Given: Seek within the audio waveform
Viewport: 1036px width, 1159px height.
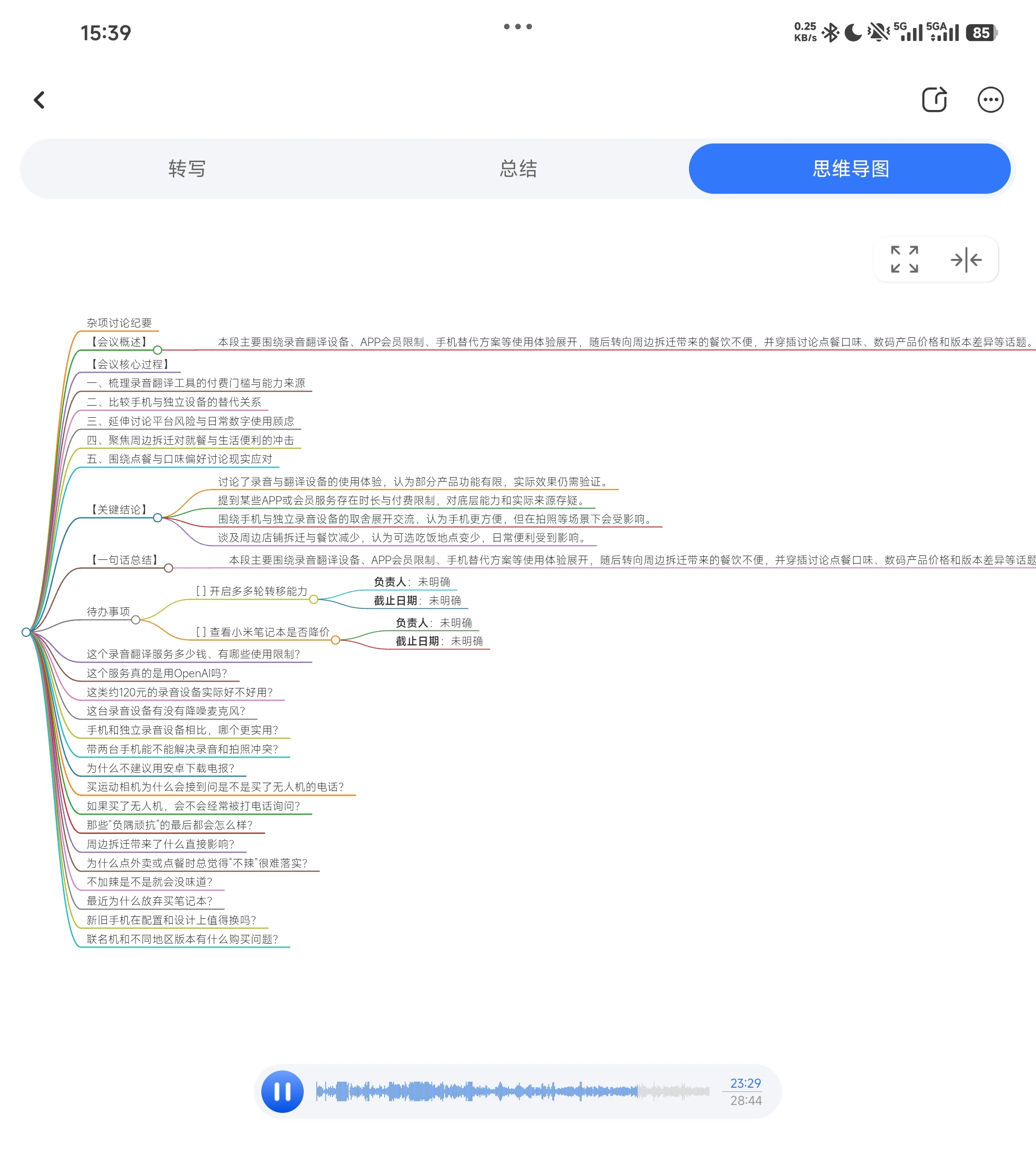Looking at the screenshot, I should (x=512, y=1091).
